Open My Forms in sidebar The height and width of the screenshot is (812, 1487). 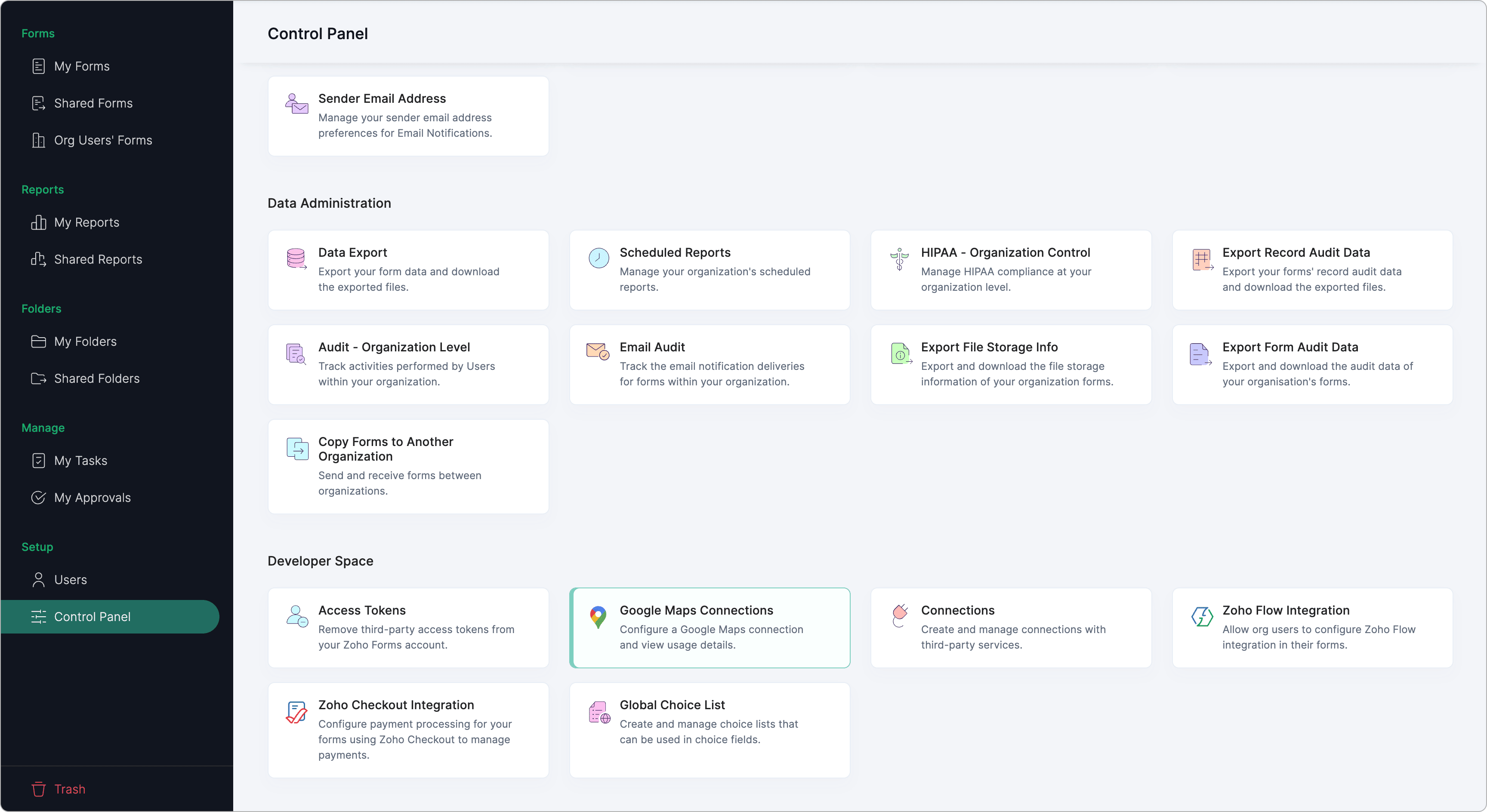(81, 66)
